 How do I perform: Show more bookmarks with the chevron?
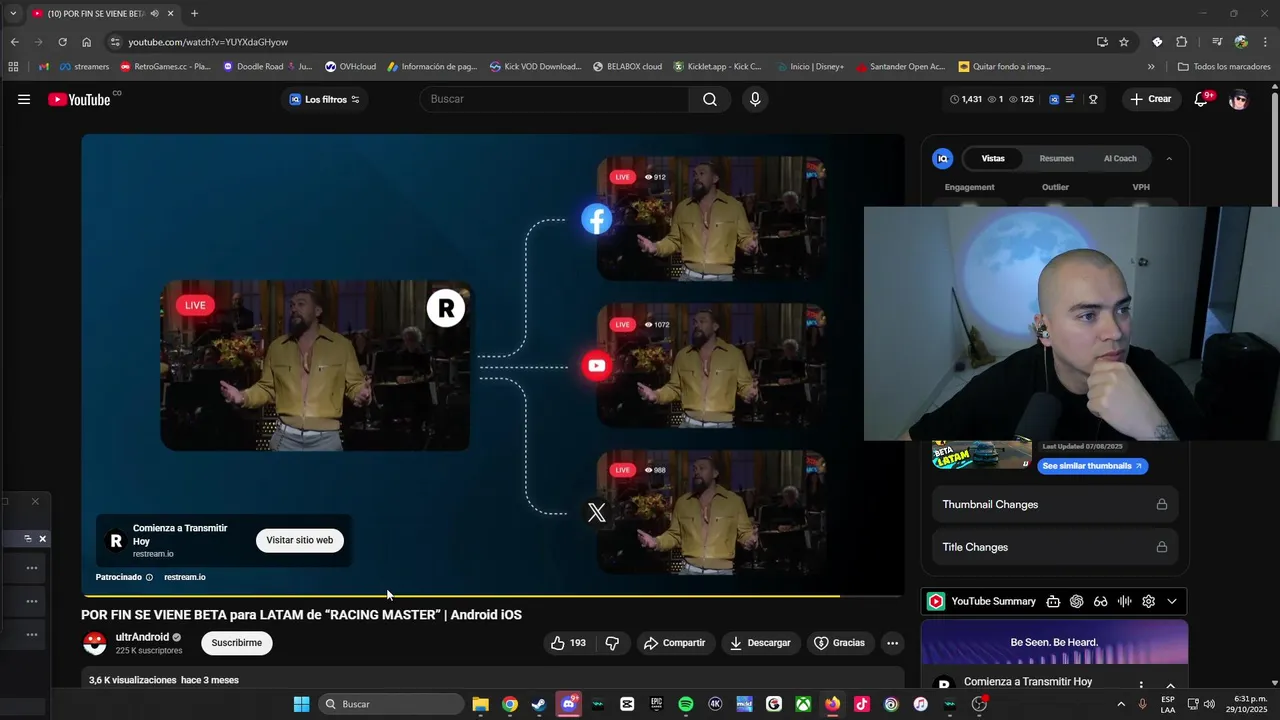pyautogui.click(x=1151, y=67)
